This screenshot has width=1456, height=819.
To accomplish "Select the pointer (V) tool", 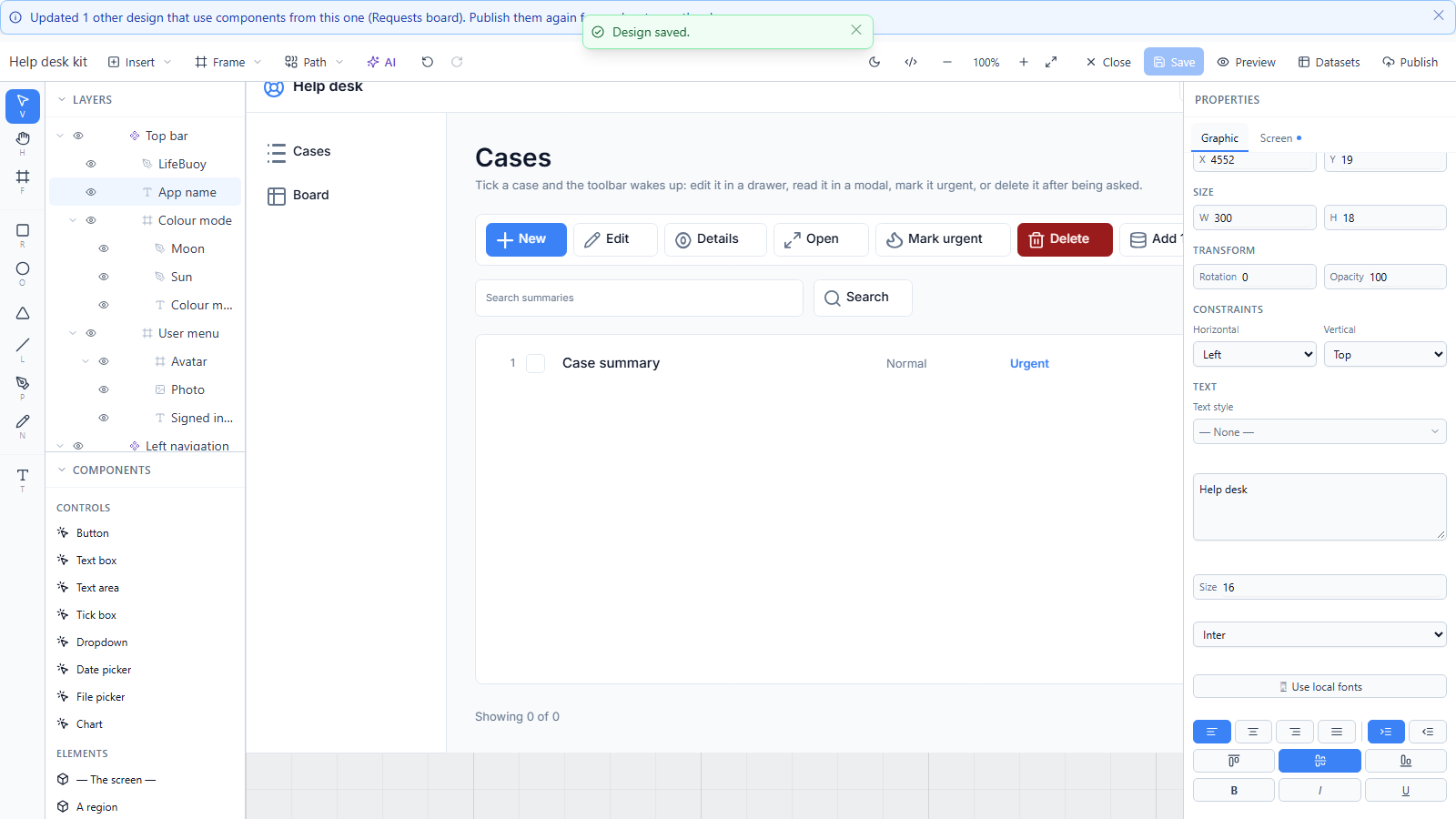I will (x=23, y=106).
